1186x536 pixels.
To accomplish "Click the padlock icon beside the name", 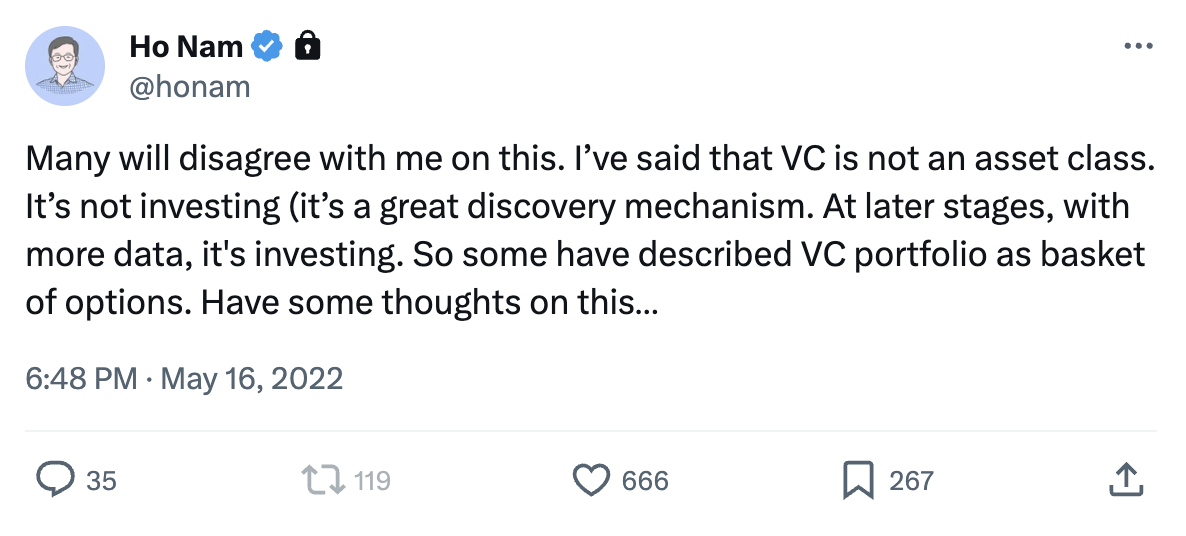I will [x=308, y=46].
